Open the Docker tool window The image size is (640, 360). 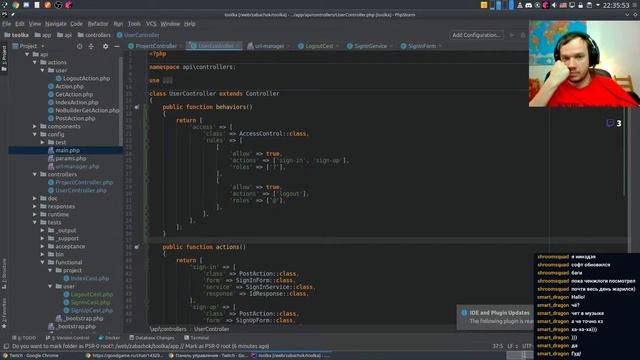click(109, 338)
